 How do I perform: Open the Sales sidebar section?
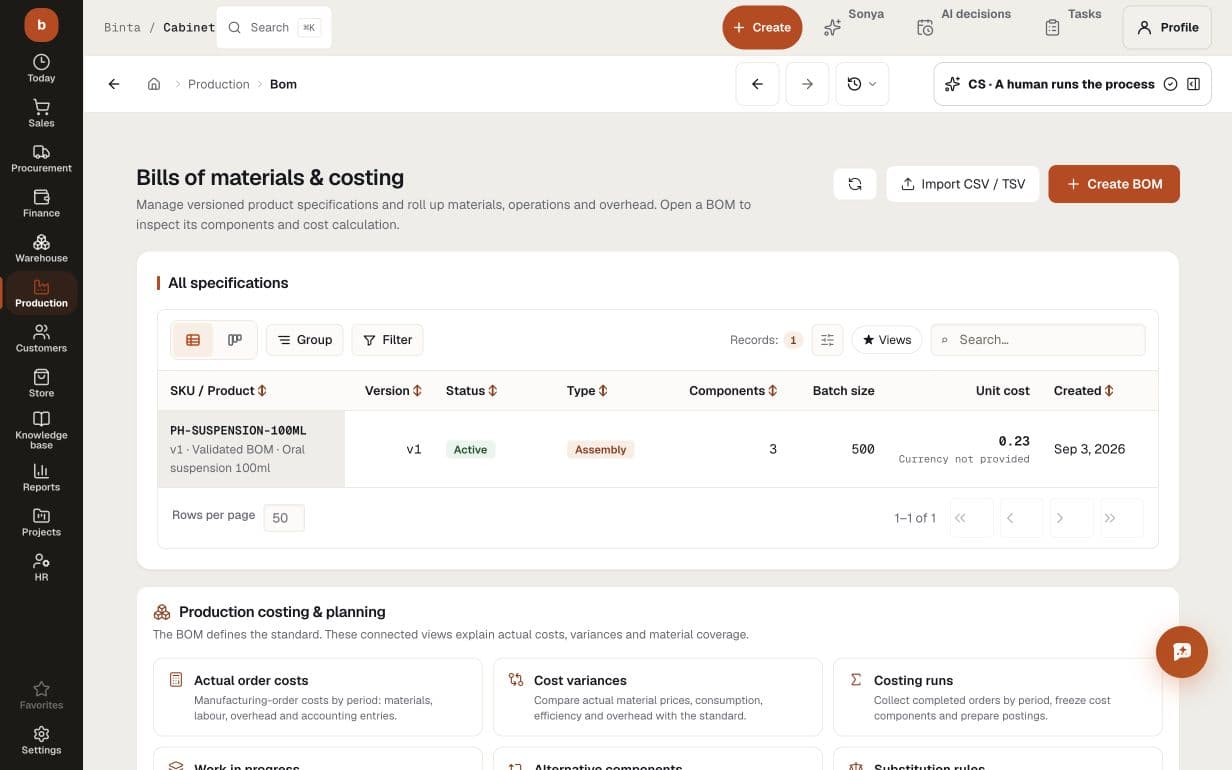point(41,113)
